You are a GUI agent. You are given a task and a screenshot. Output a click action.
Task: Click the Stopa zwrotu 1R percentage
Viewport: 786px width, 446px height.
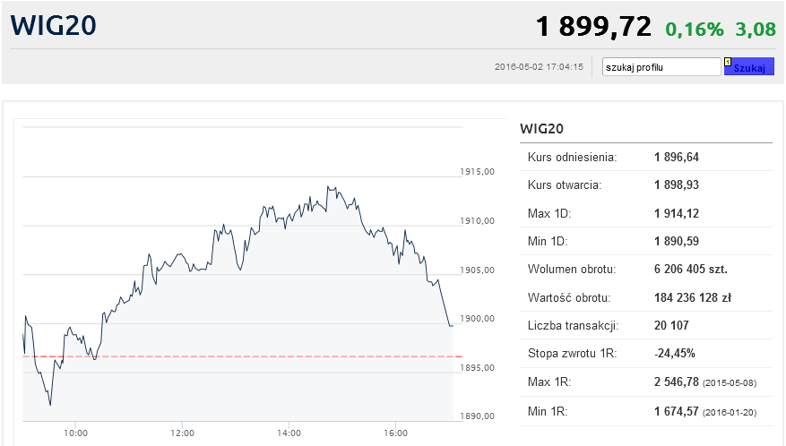click(674, 353)
